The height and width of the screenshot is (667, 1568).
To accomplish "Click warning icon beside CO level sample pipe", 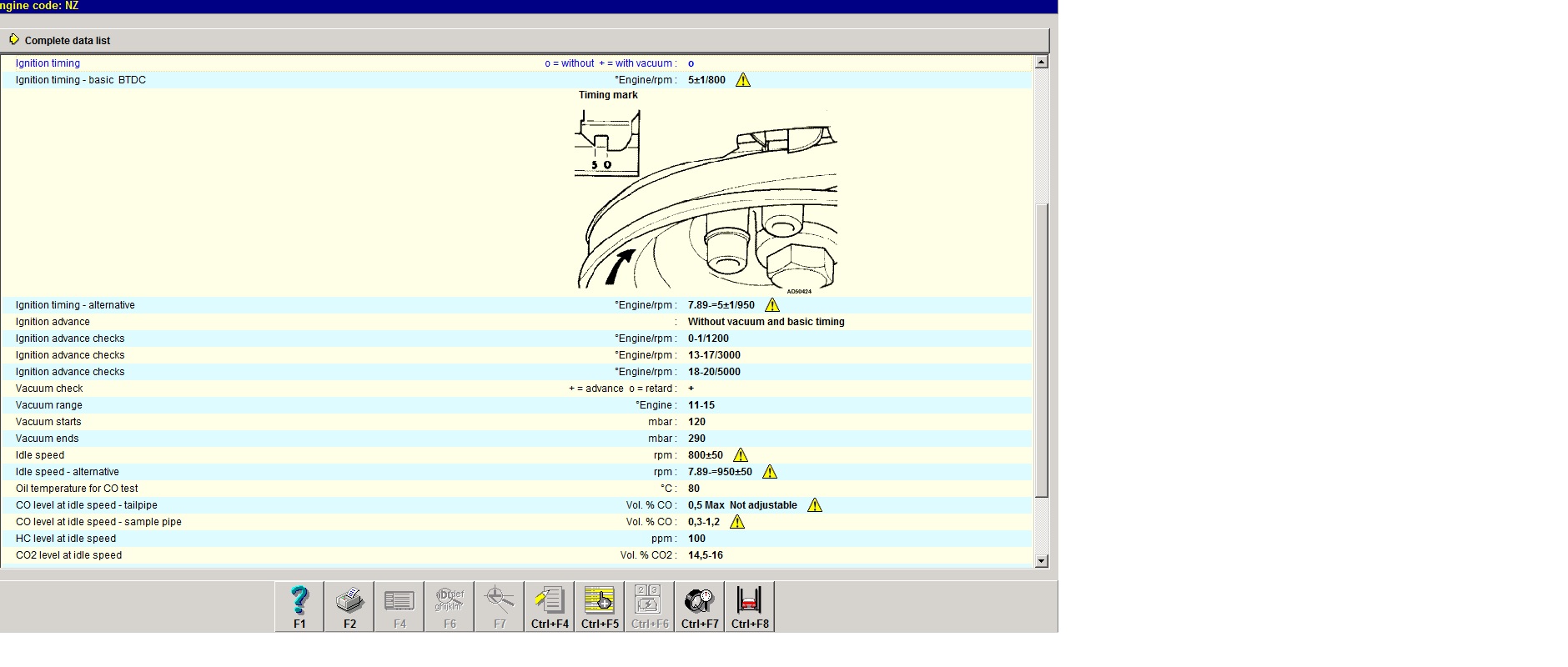I will pos(737,522).
